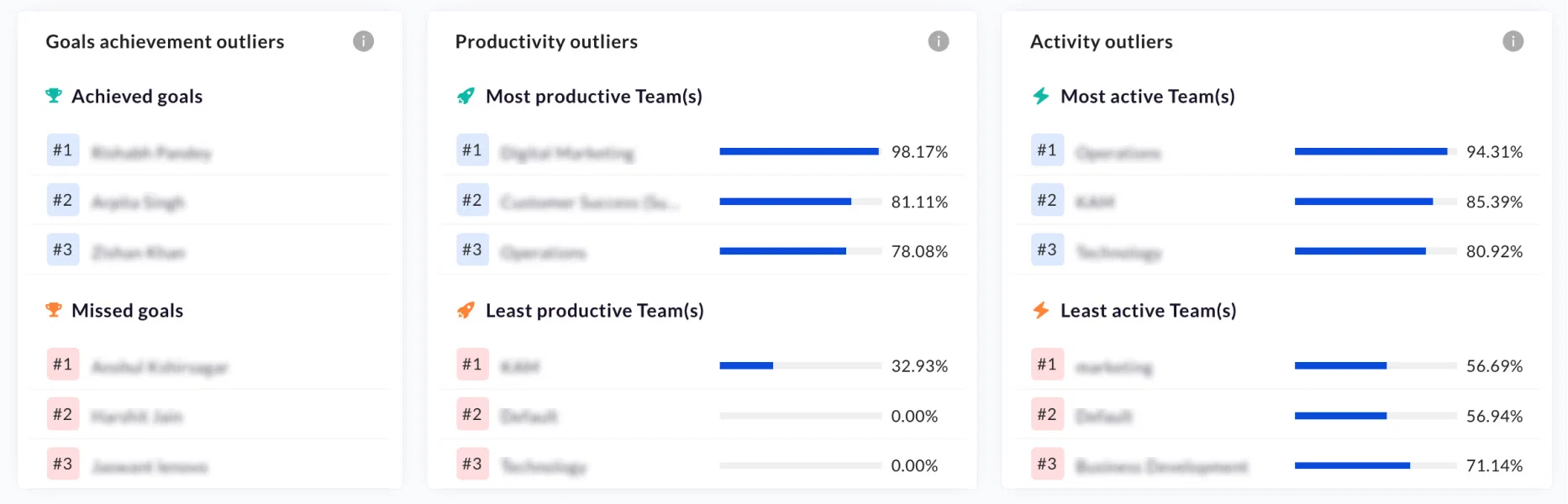Open the #2 missed goals person entry
1568x504 pixels.
point(210,414)
